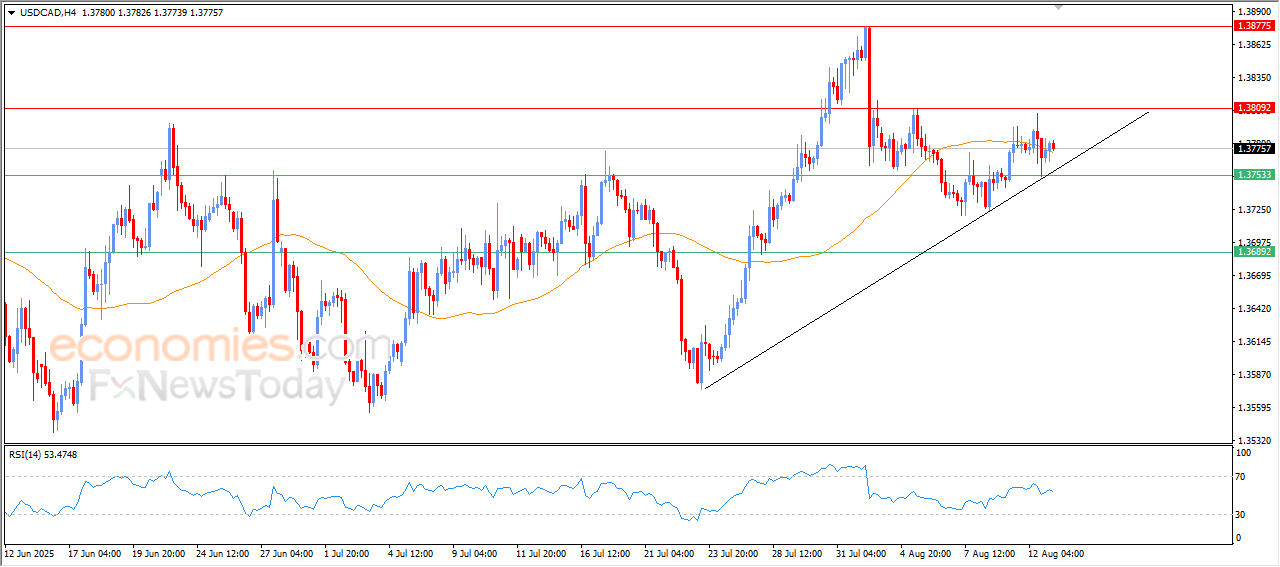The width and height of the screenshot is (1280, 567).
Task: Select the black ascending trendline
Action: (927, 250)
